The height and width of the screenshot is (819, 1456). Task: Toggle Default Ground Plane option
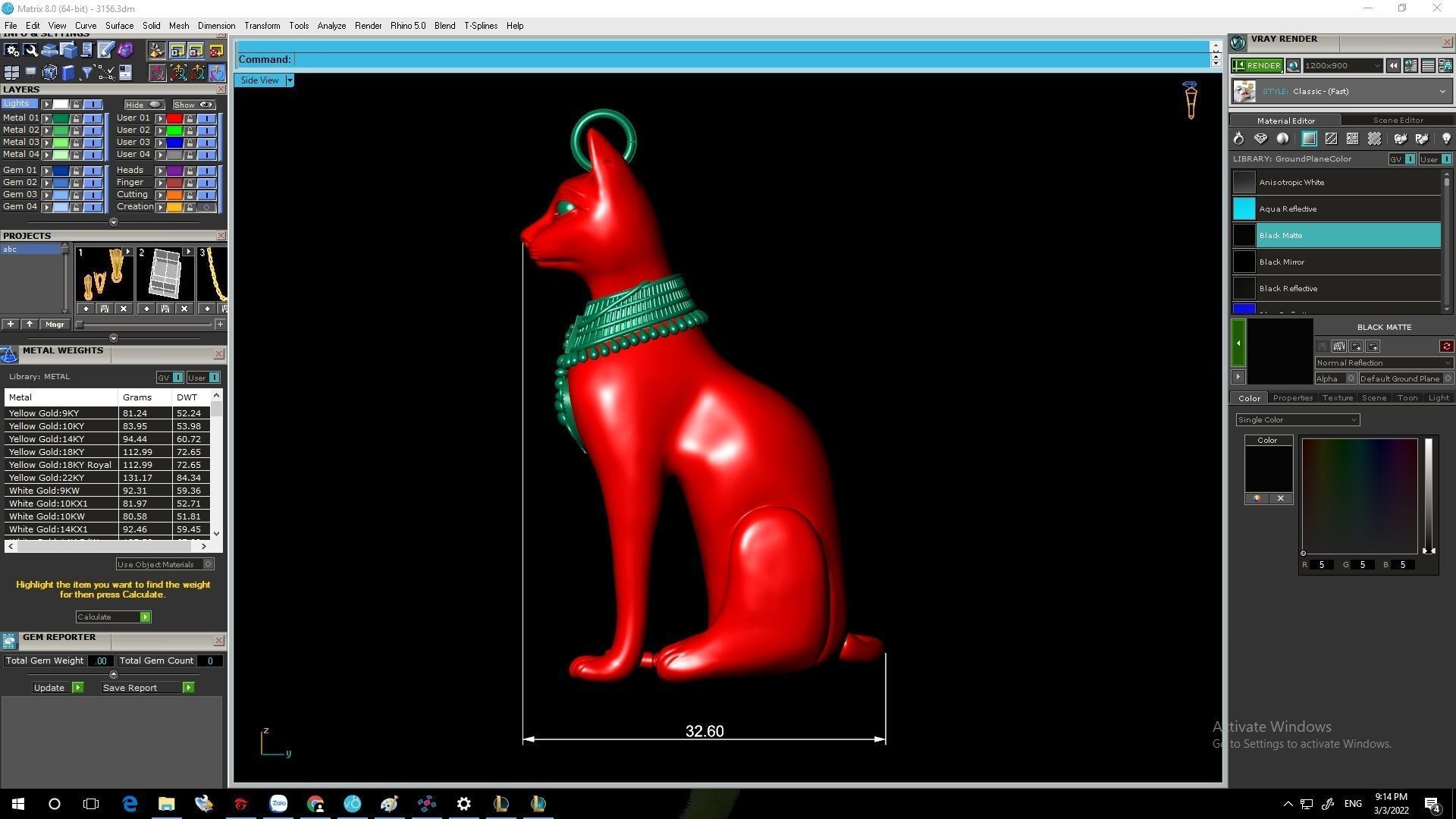1405,378
